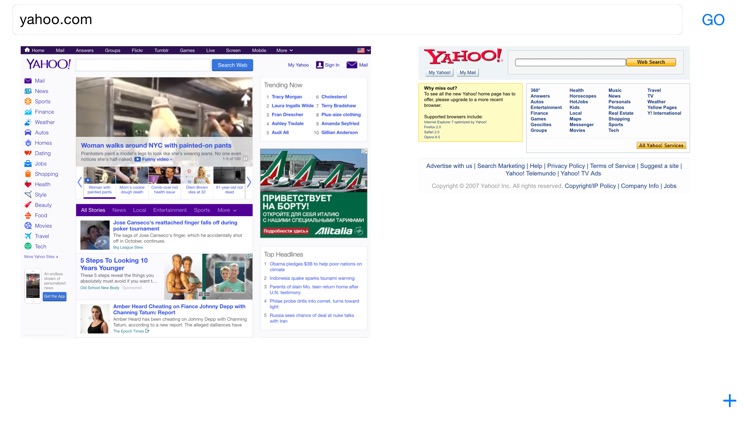Click Shopping icon in left sidebar
The image size is (750, 422).
click(x=28, y=174)
